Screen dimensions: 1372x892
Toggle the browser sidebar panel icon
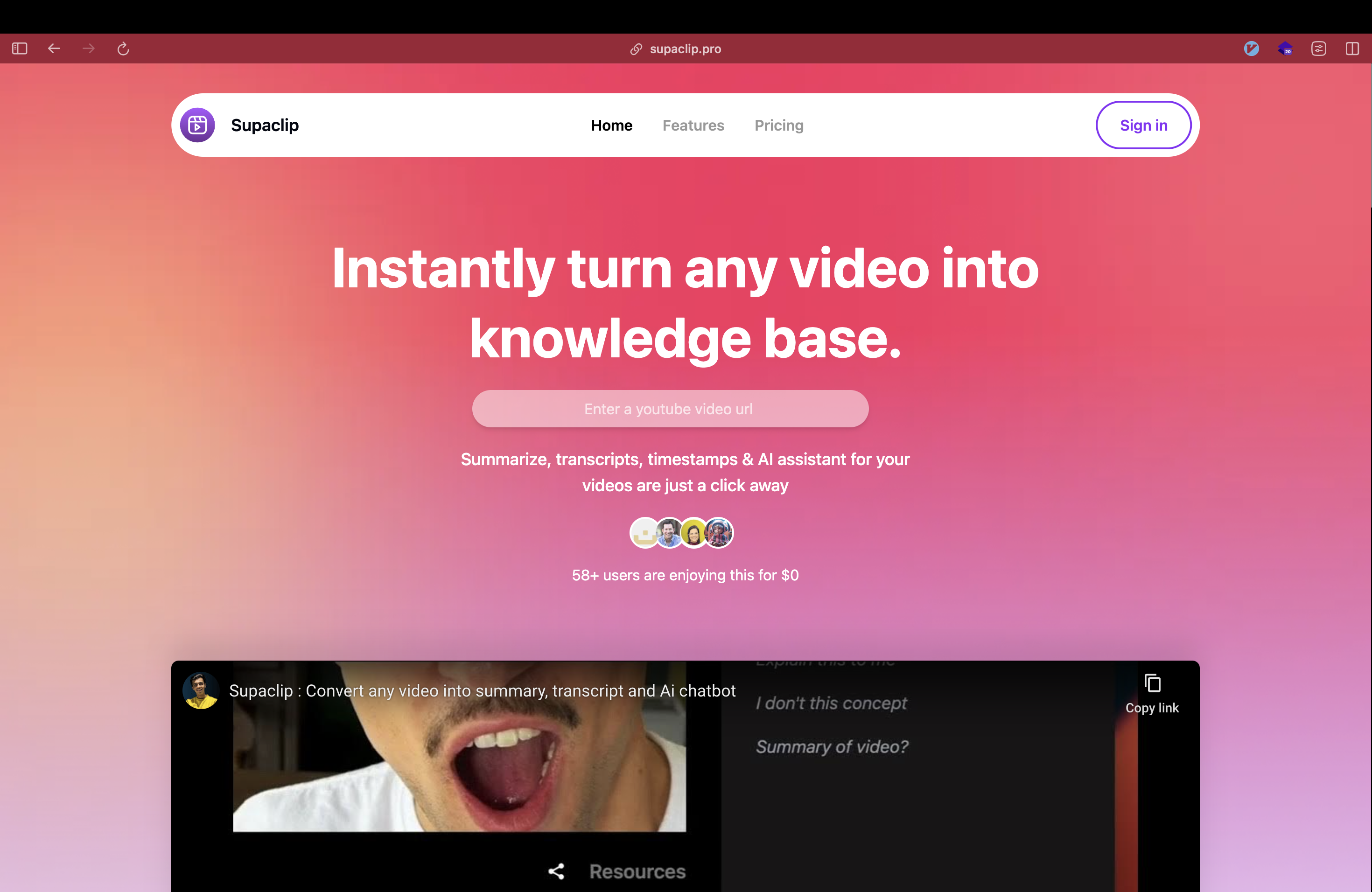tap(20, 49)
